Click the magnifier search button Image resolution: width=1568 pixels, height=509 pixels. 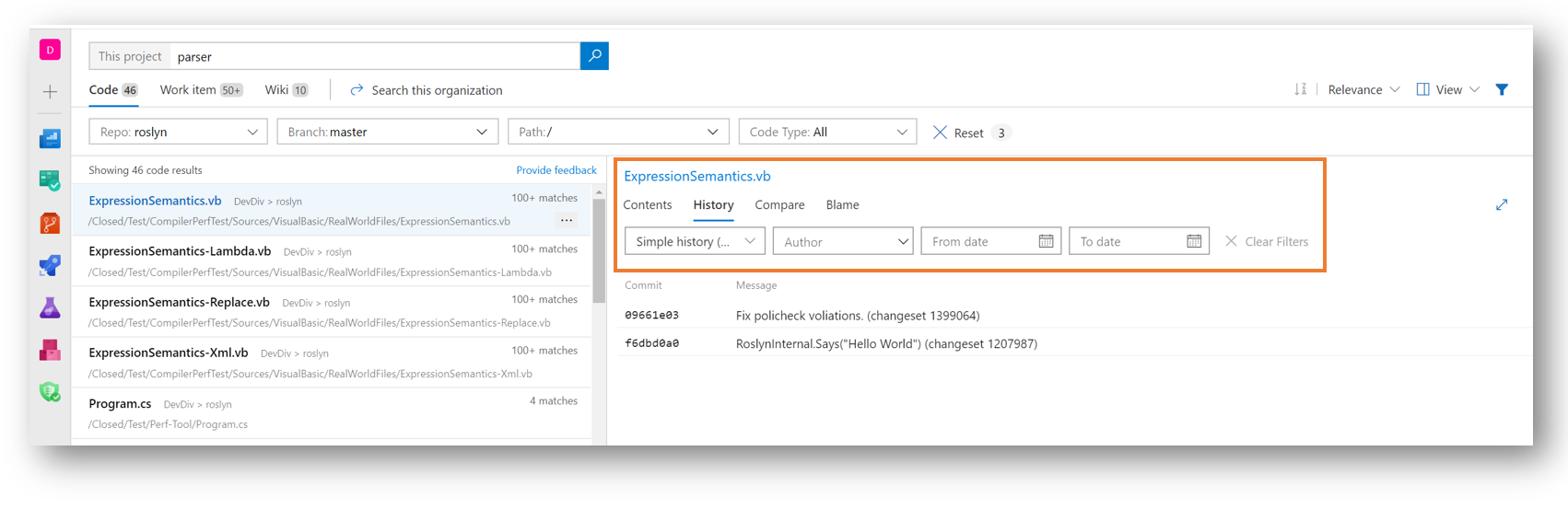[x=594, y=56]
